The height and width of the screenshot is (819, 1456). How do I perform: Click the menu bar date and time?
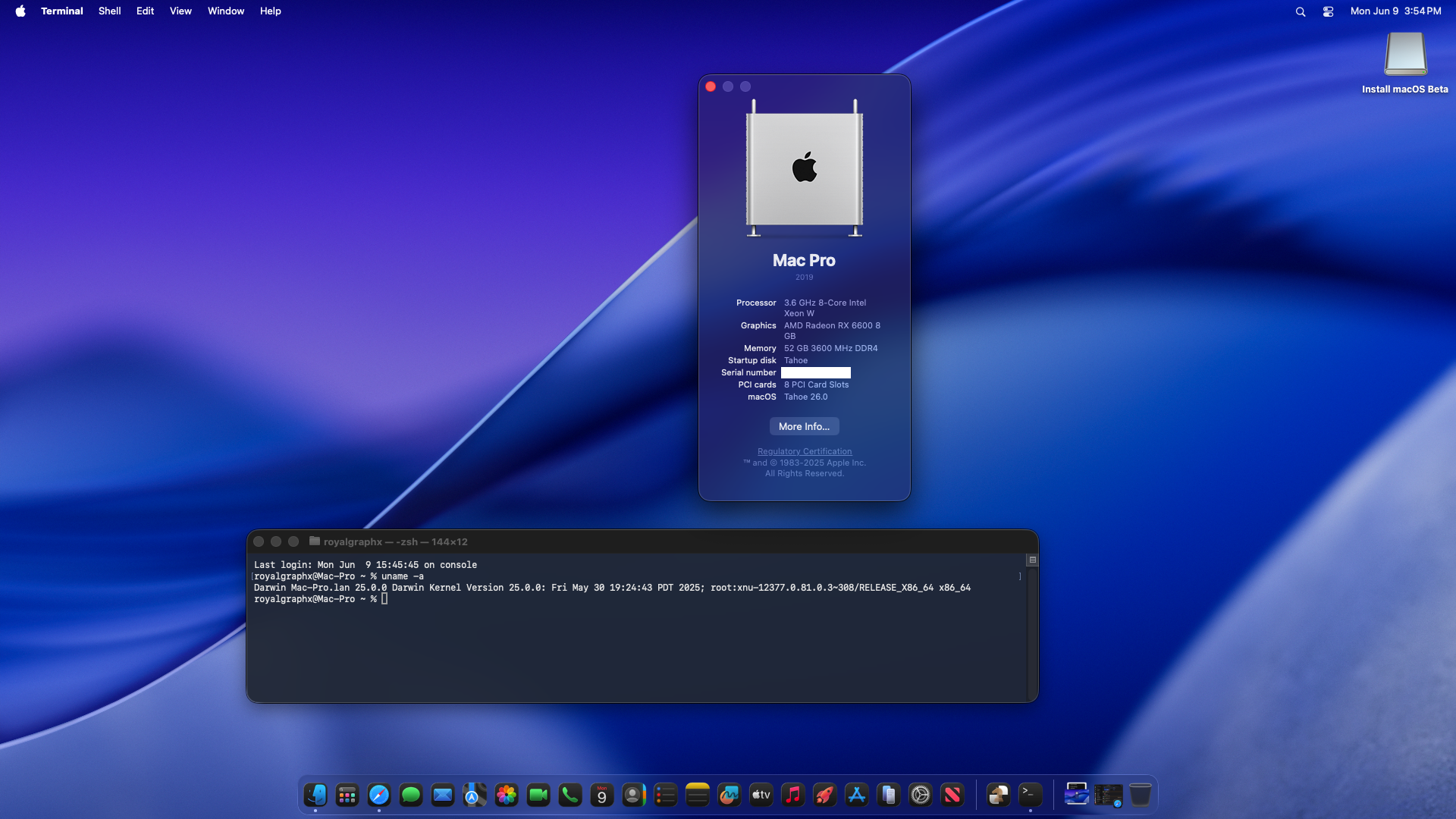[x=1395, y=11]
